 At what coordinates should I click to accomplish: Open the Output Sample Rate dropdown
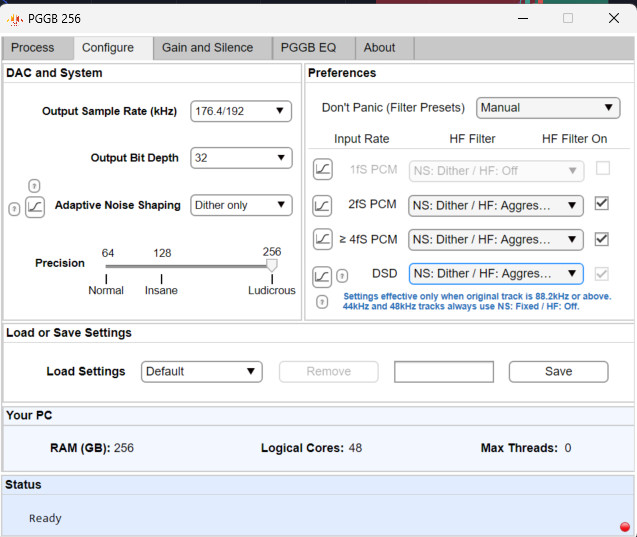coord(241,111)
